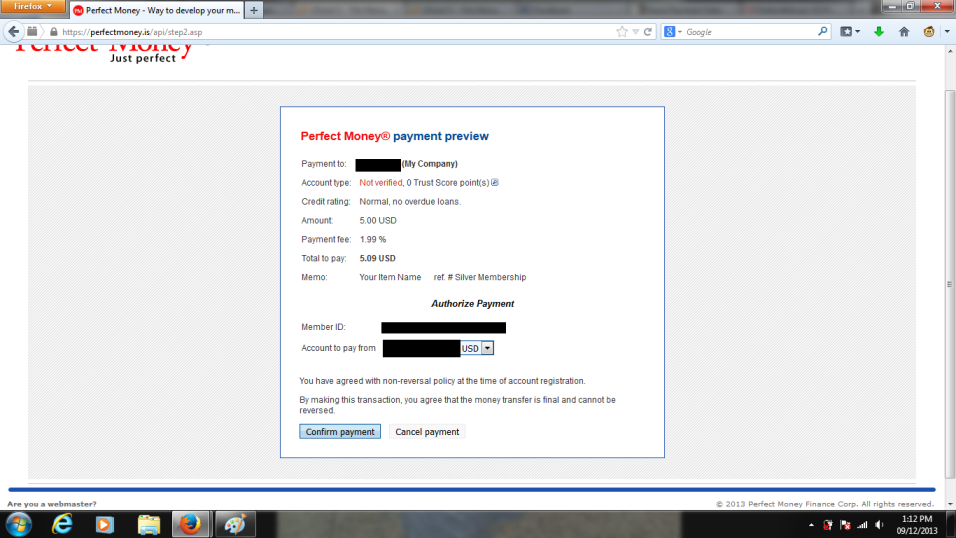Click the scrollbar down arrow

(x=950, y=504)
